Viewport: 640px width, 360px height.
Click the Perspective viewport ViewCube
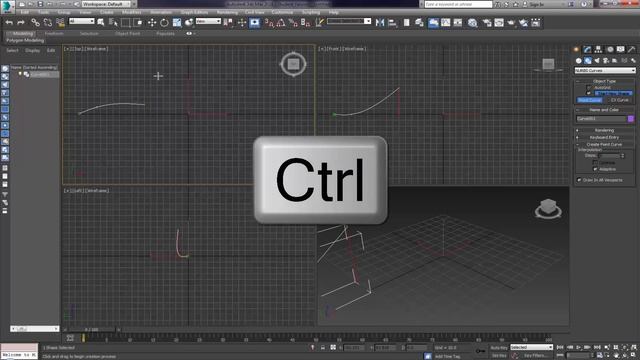[548, 209]
